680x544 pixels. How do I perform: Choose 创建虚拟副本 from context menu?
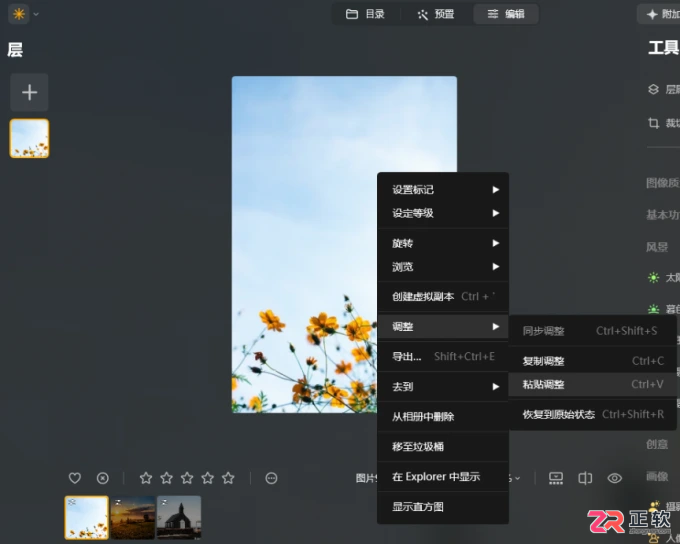coord(443,297)
